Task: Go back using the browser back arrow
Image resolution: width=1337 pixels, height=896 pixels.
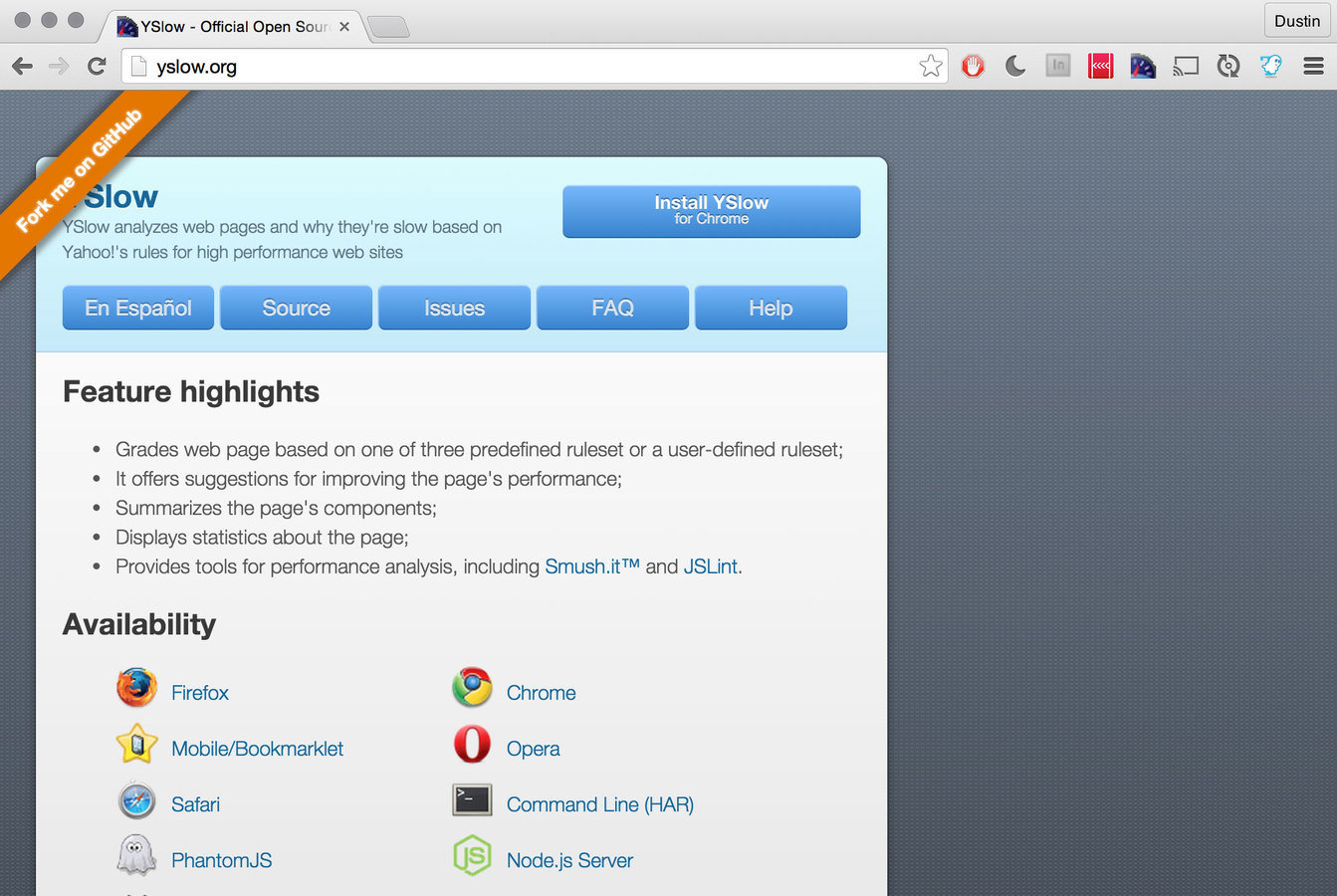Action: coord(22,67)
